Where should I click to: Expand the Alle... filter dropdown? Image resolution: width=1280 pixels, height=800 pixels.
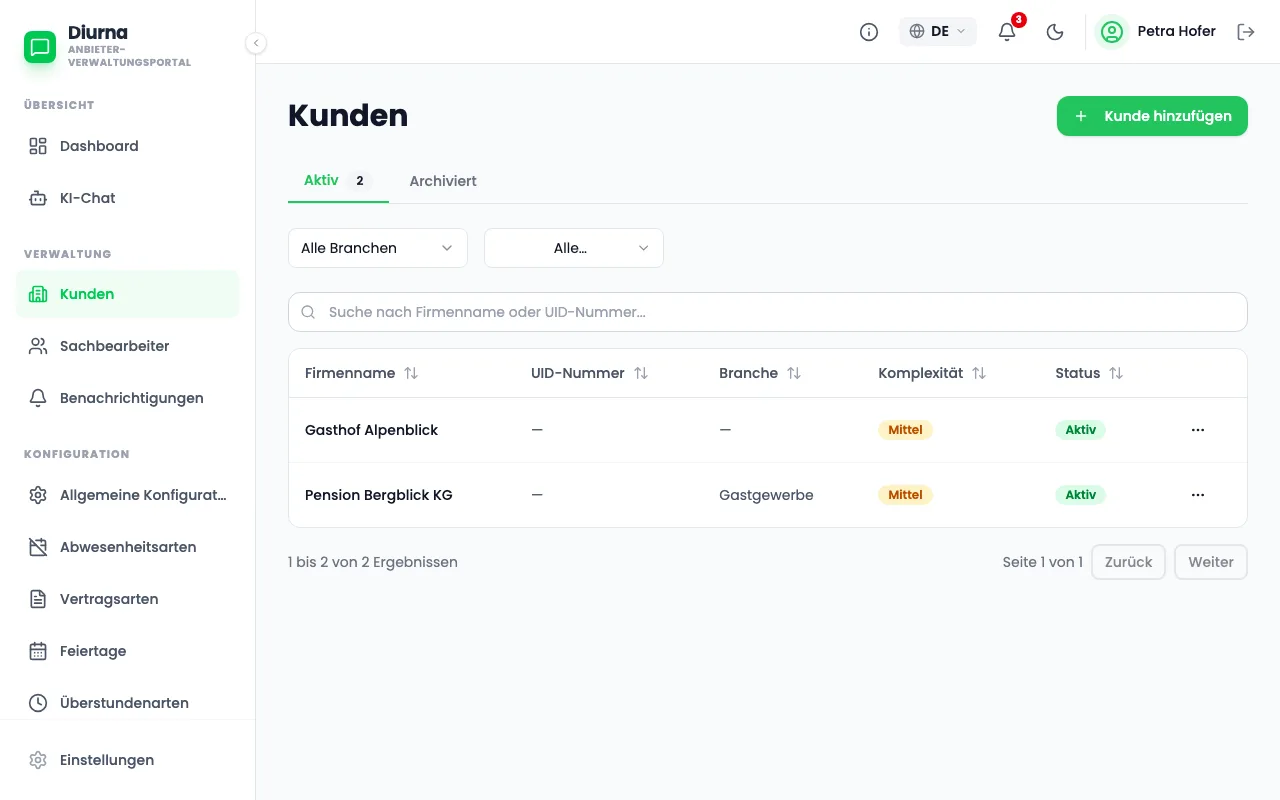click(574, 248)
